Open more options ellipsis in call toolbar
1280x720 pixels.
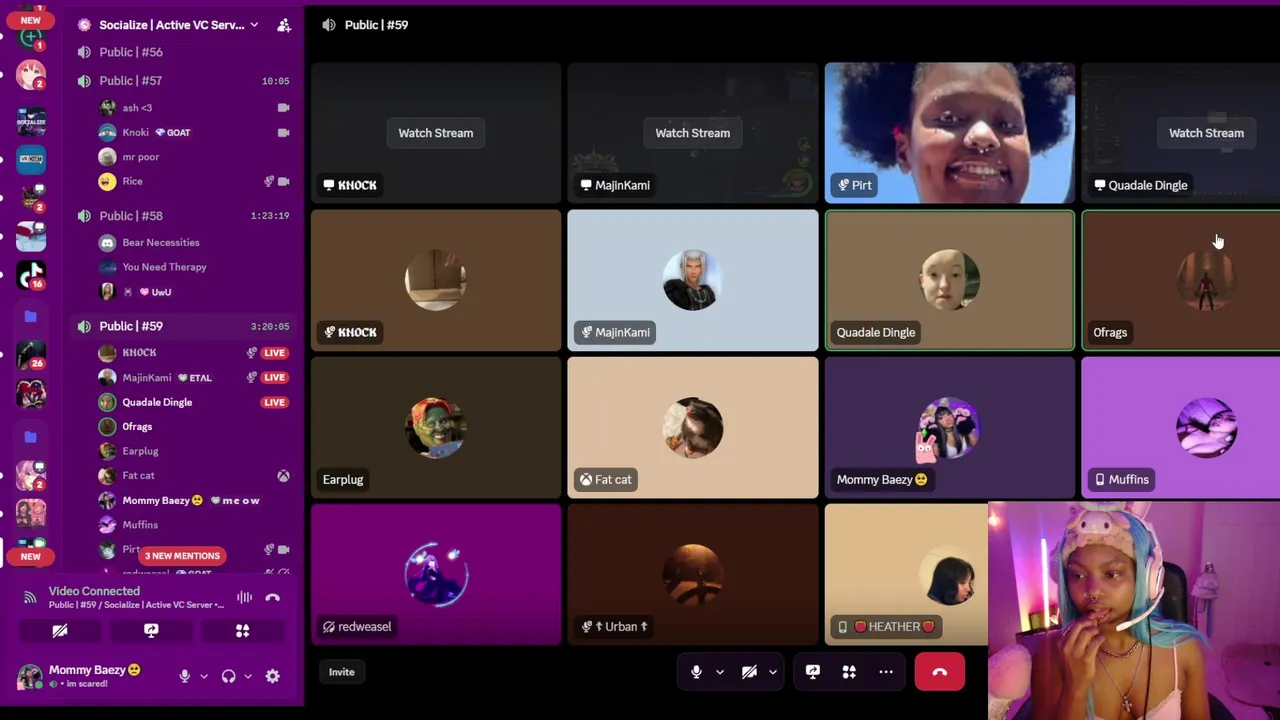(x=886, y=672)
